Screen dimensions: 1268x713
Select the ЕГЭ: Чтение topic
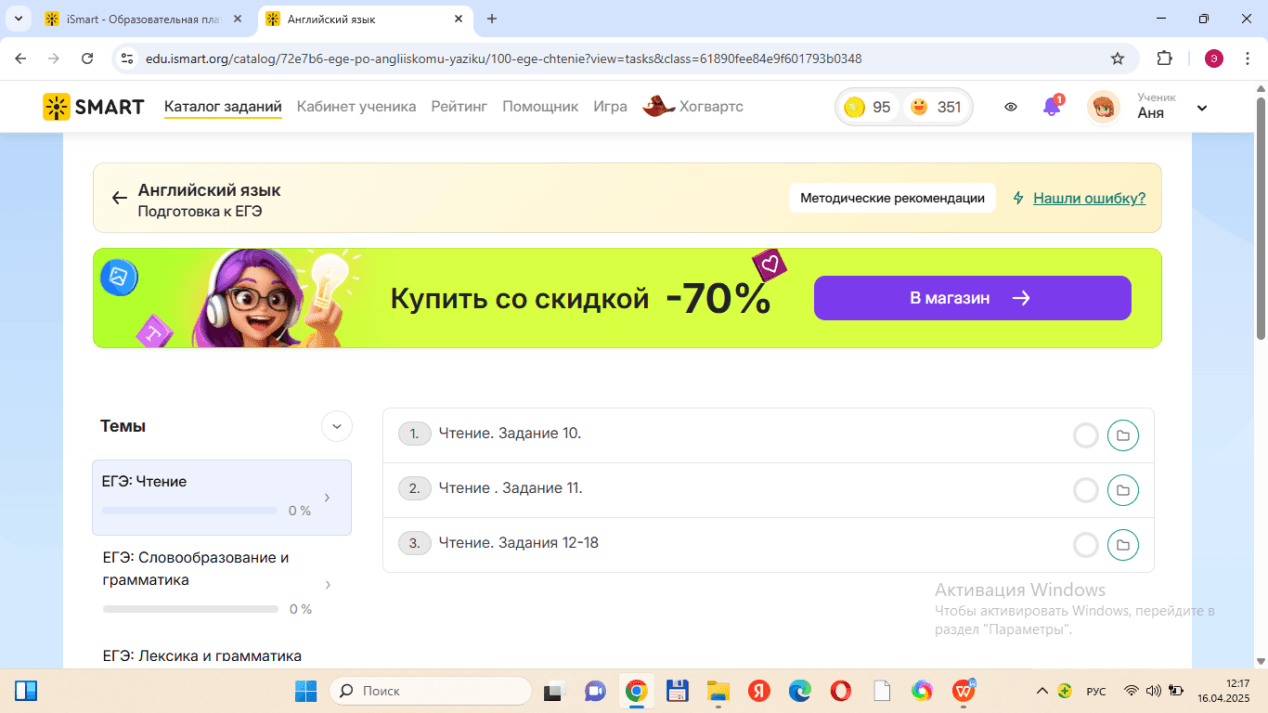(222, 497)
